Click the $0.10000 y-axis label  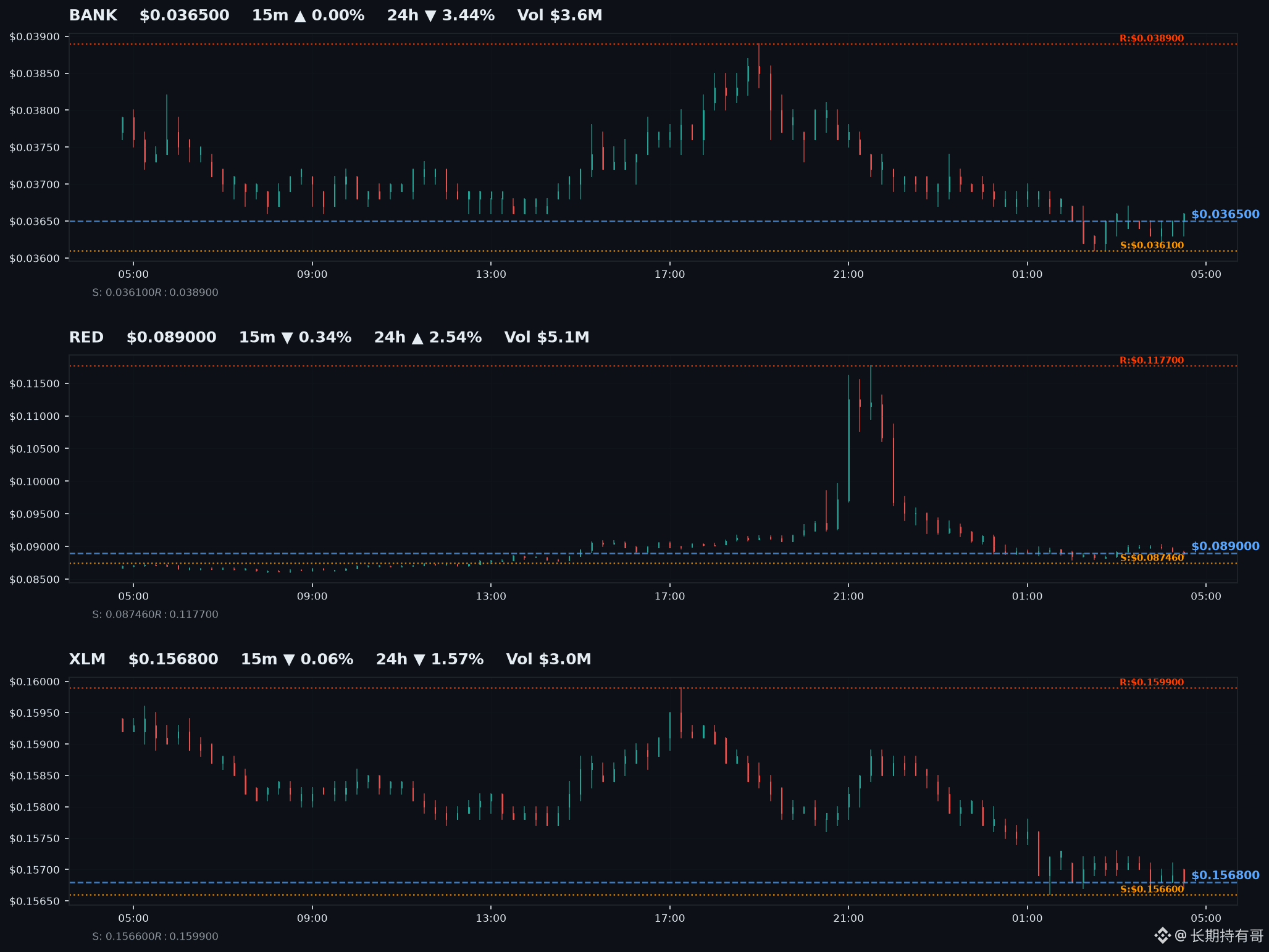(x=35, y=482)
